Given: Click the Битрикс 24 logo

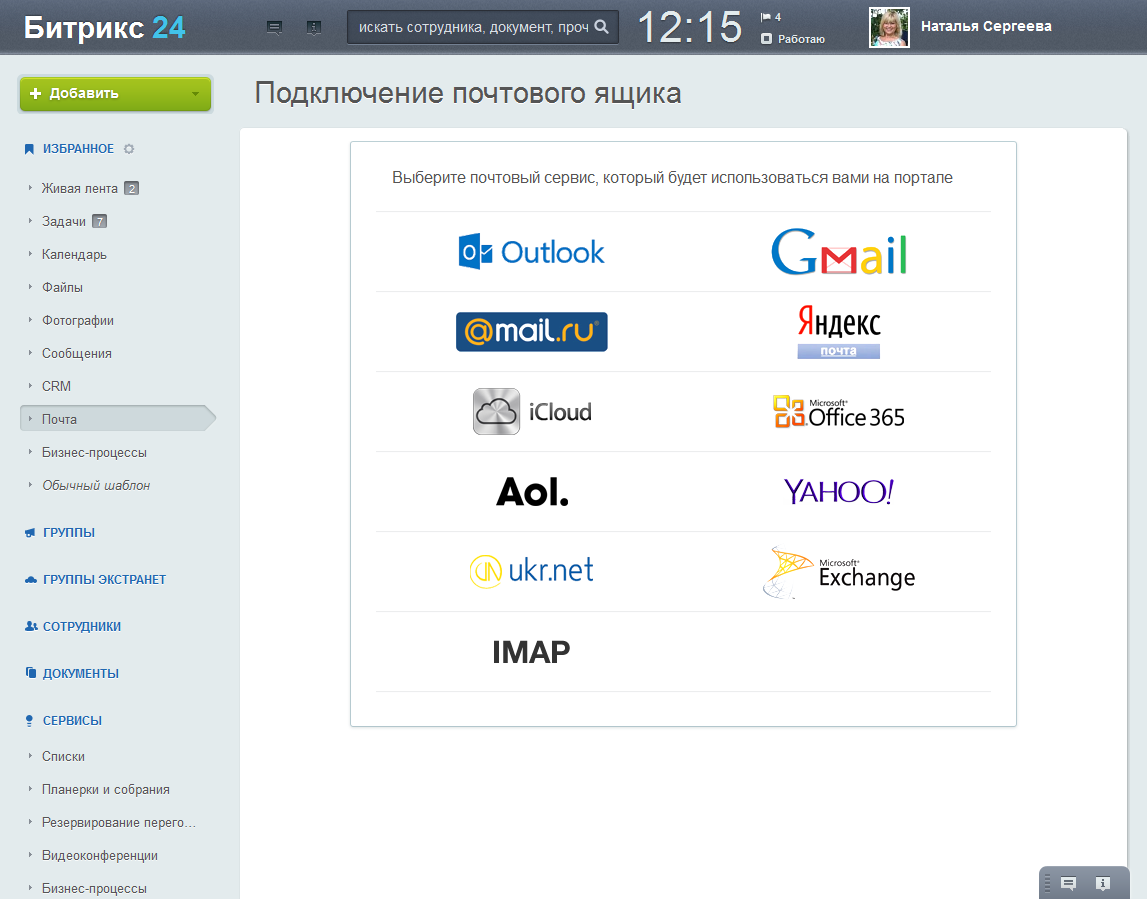Looking at the screenshot, I should tap(105, 27).
